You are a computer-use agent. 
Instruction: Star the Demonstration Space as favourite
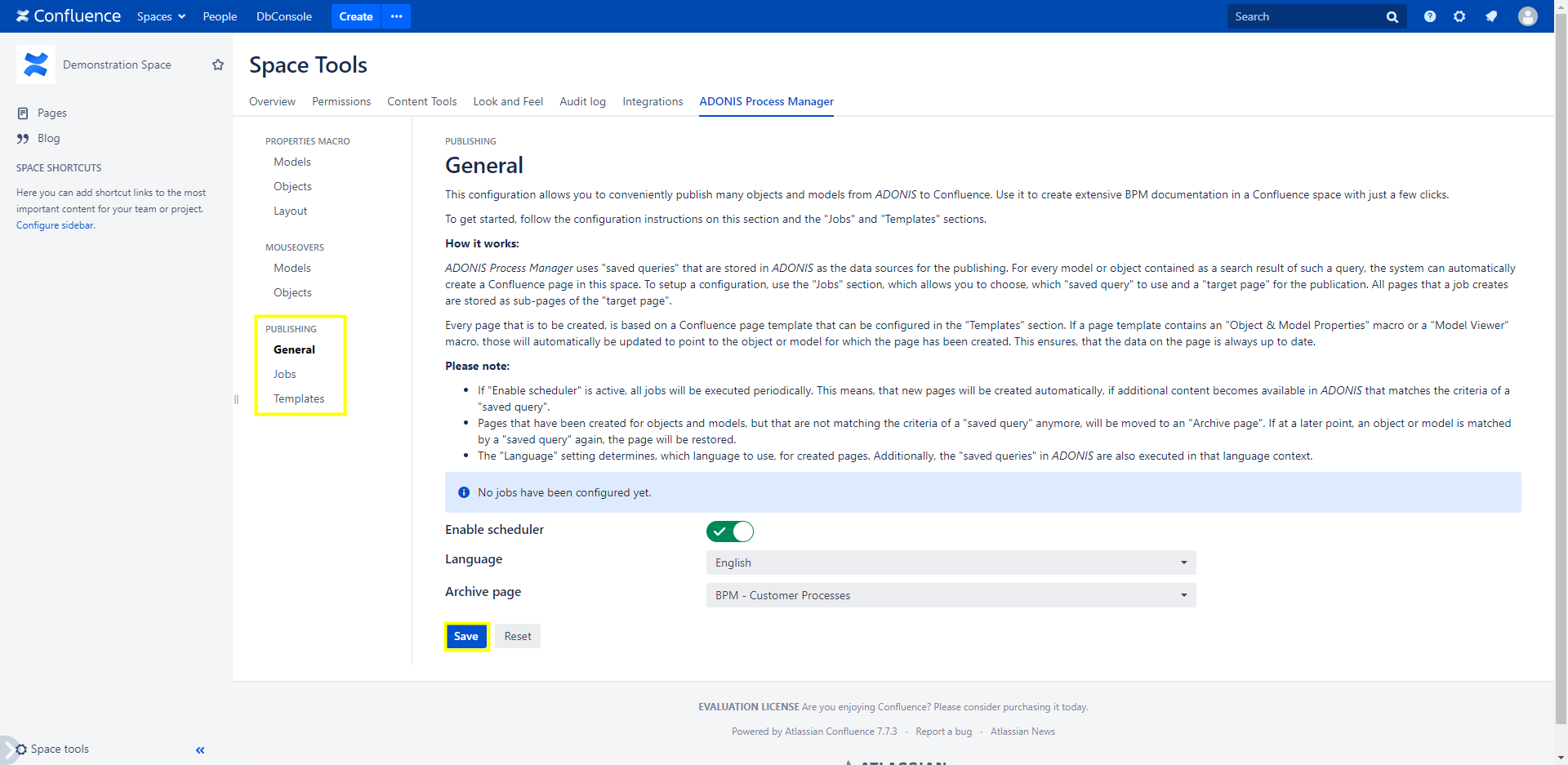coord(218,64)
